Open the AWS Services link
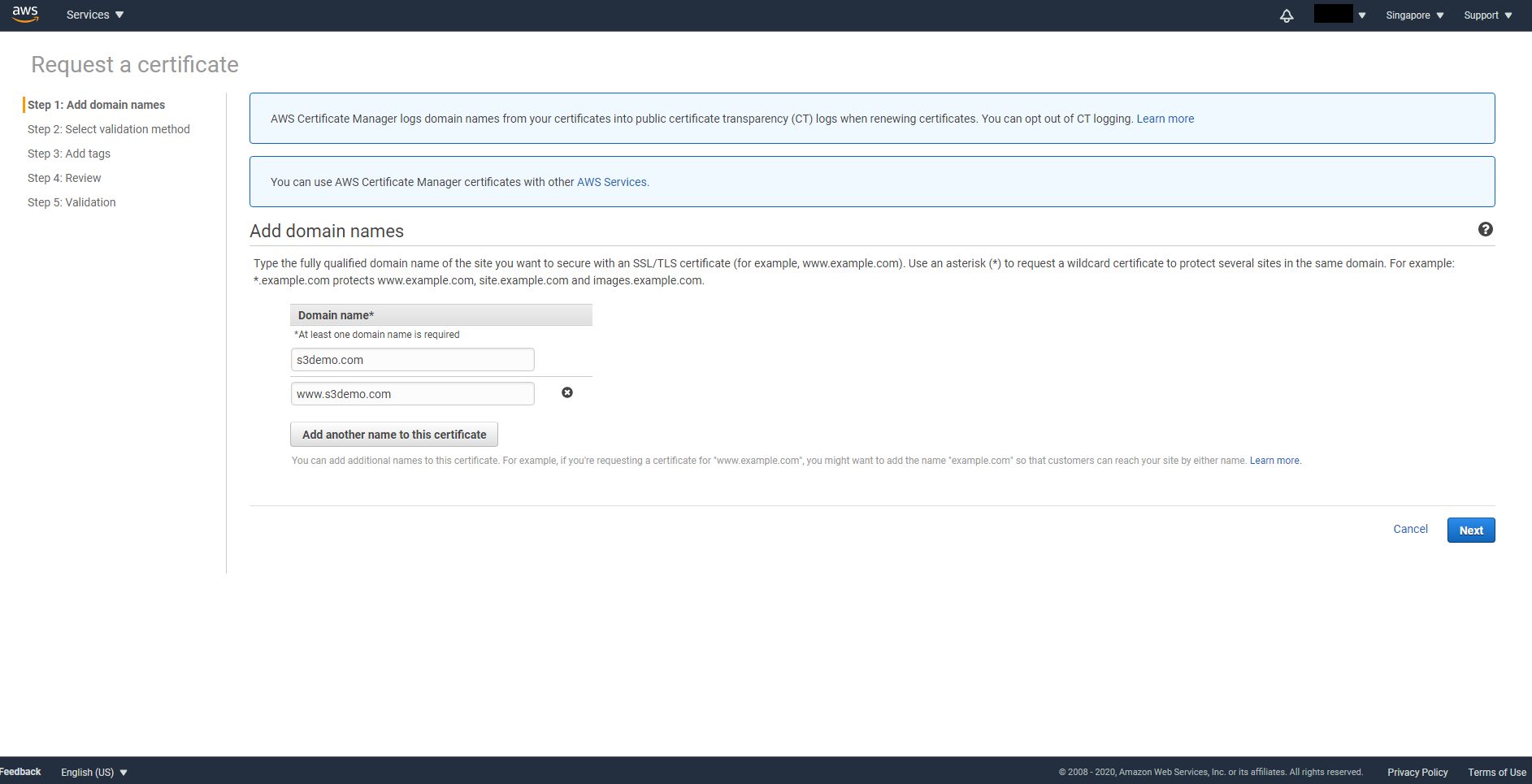Image resolution: width=1532 pixels, height=784 pixels. point(612,182)
